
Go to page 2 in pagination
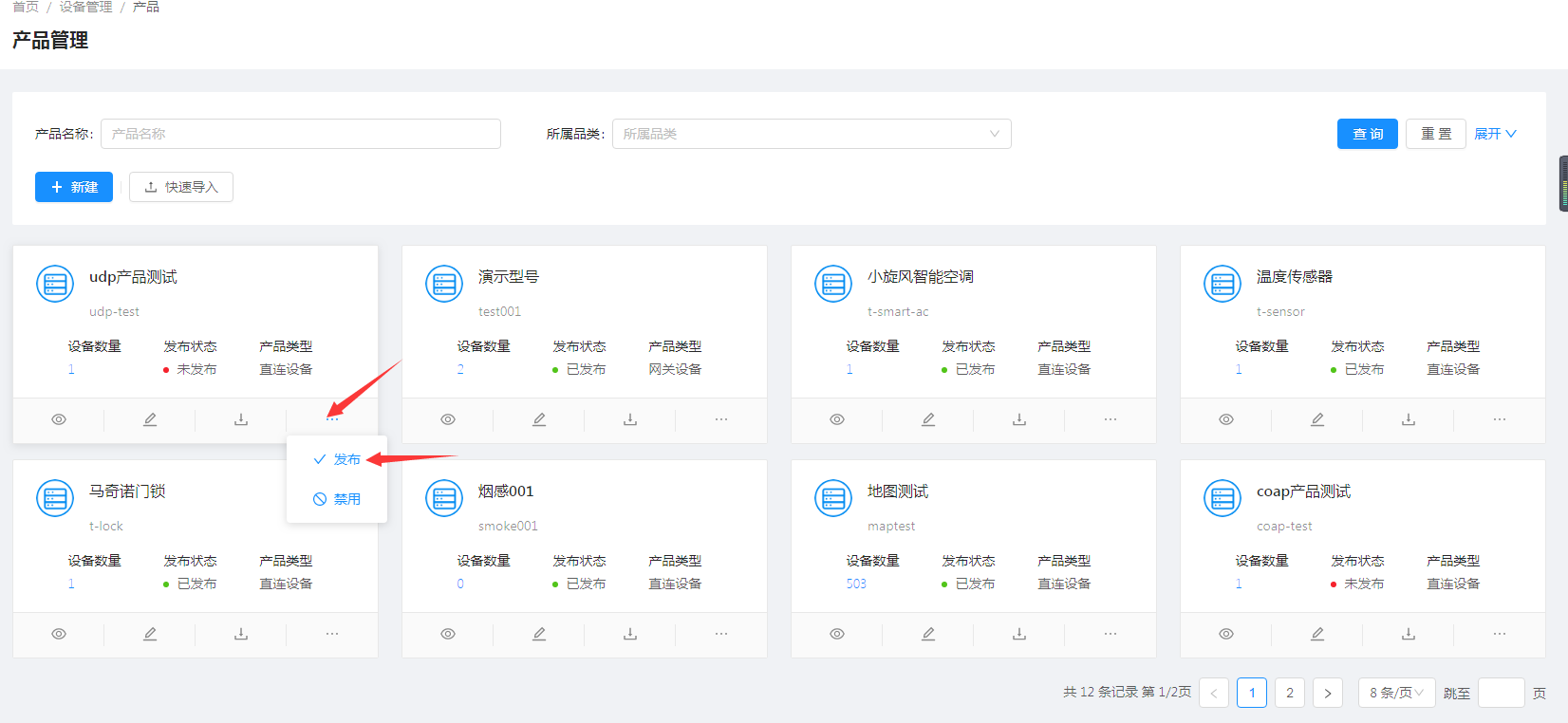[1289, 693]
